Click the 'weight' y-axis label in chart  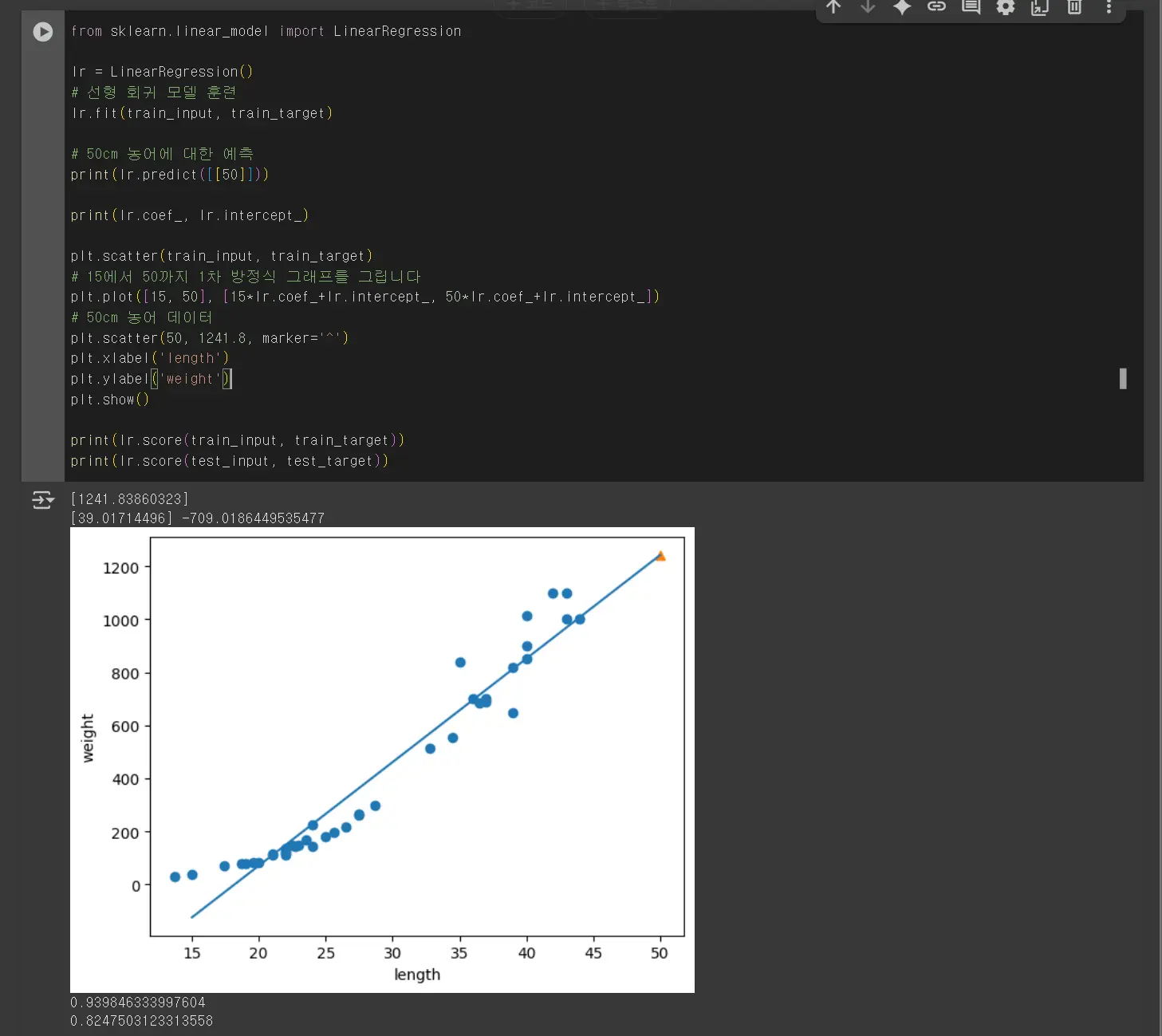click(88, 738)
